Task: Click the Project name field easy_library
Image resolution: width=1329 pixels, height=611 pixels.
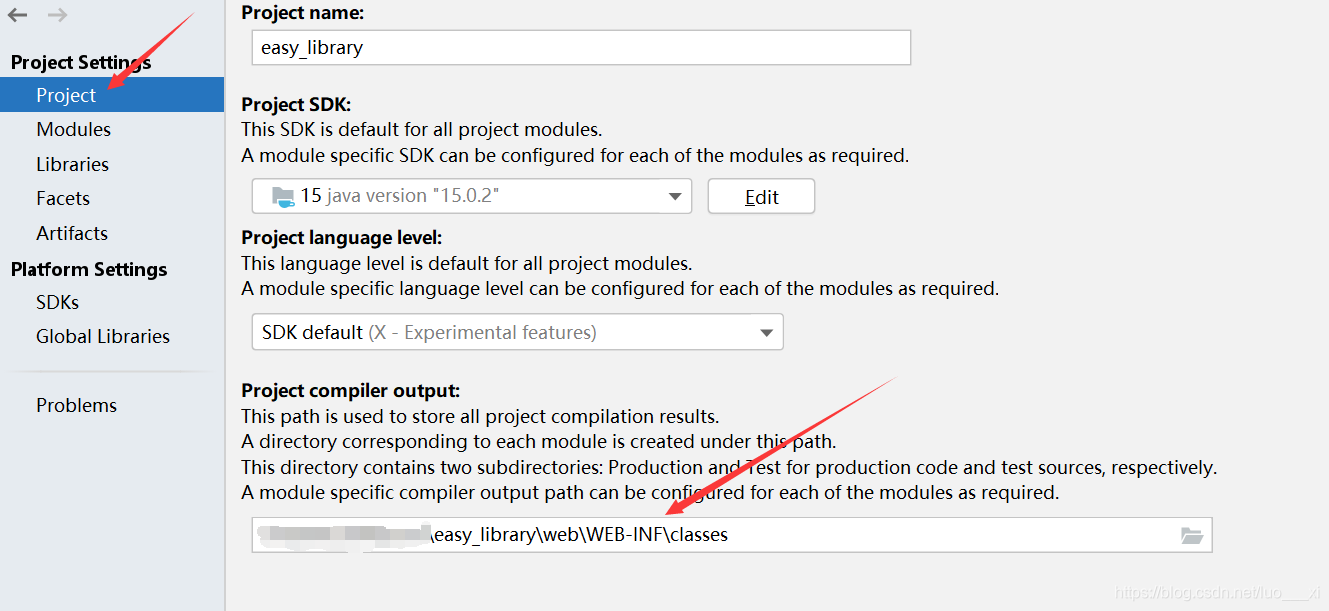Action: coord(581,47)
